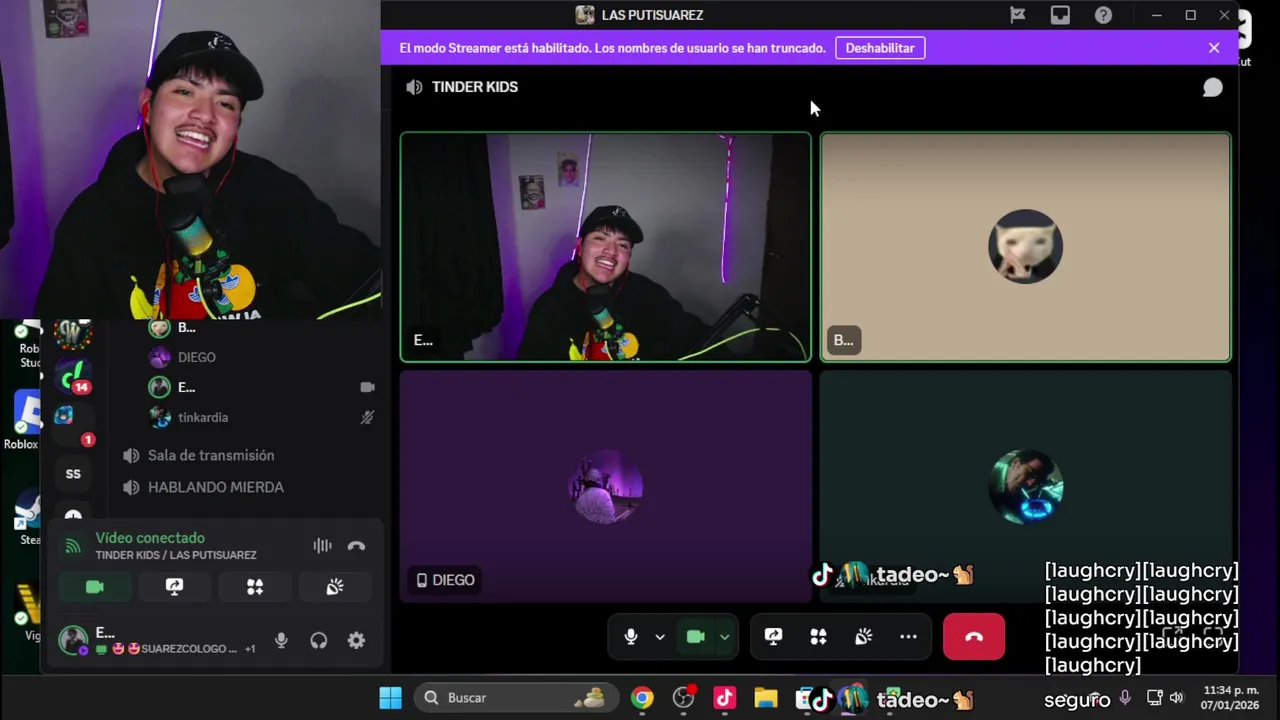Open more options in the call bar
Screen dimensions: 1280x720
pyautogui.click(x=908, y=637)
